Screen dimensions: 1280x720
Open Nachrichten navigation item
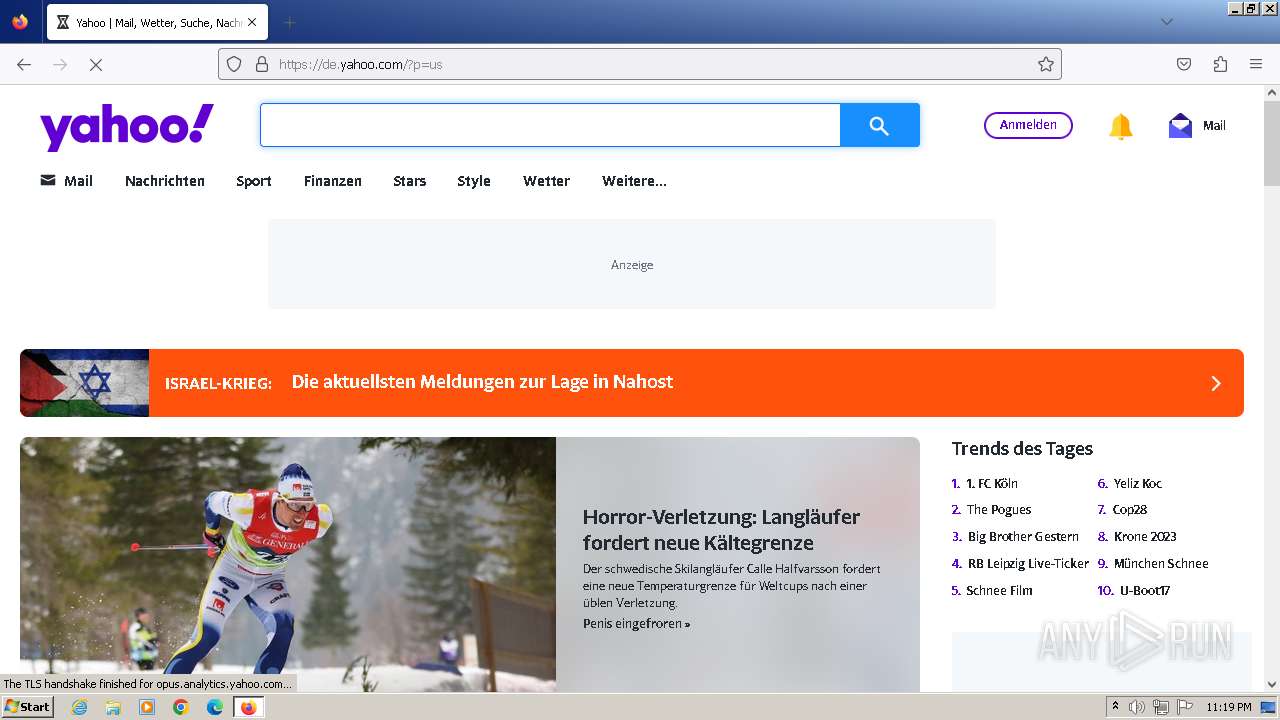pyautogui.click(x=165, y=181)
